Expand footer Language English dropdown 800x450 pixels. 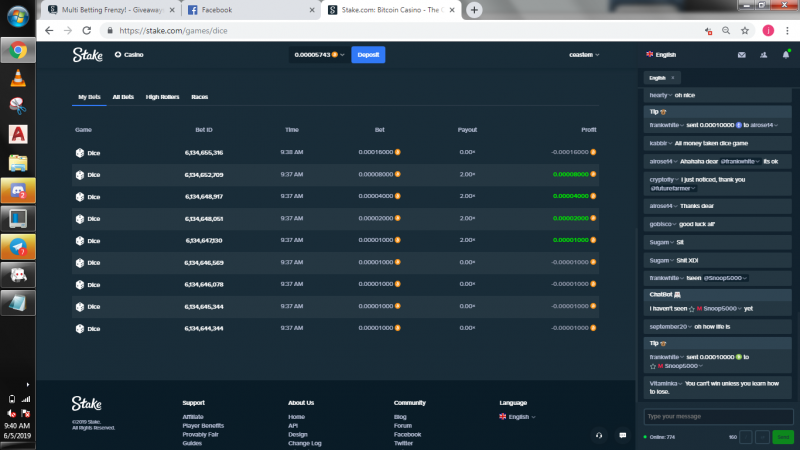coord(517,417)
